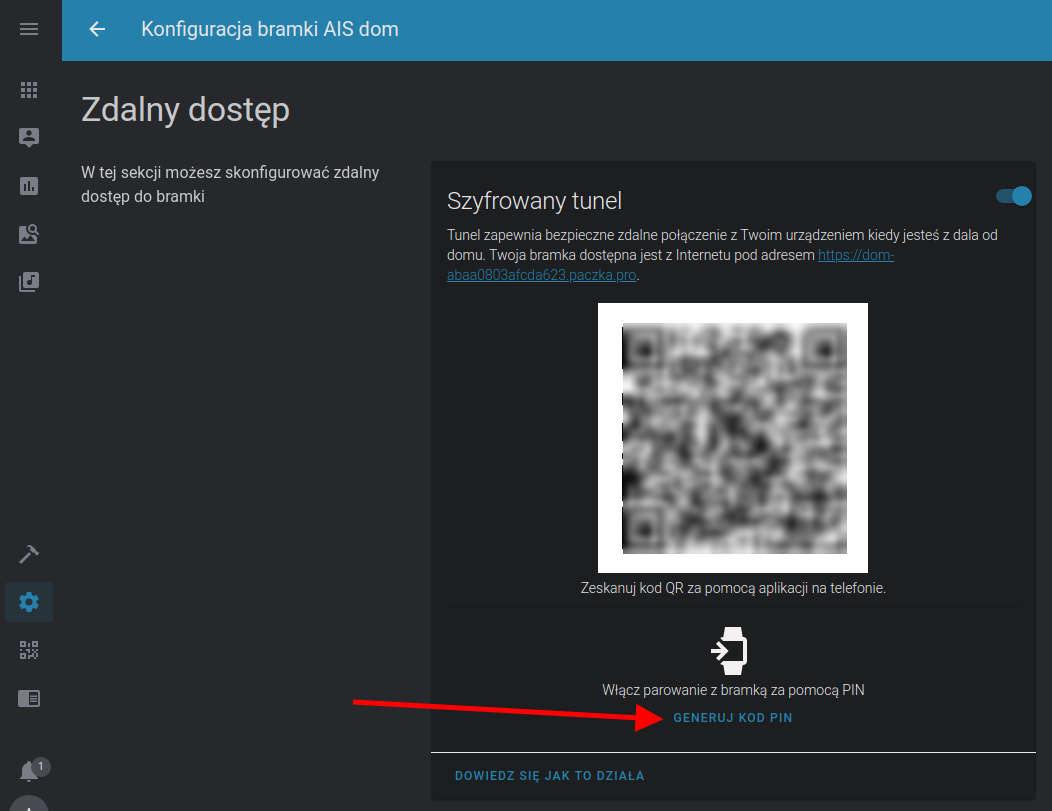Click DOWIEDZ SIĘ JAK TO DZIAŁA
The image size is (1052, 811).
coord(549,775)
